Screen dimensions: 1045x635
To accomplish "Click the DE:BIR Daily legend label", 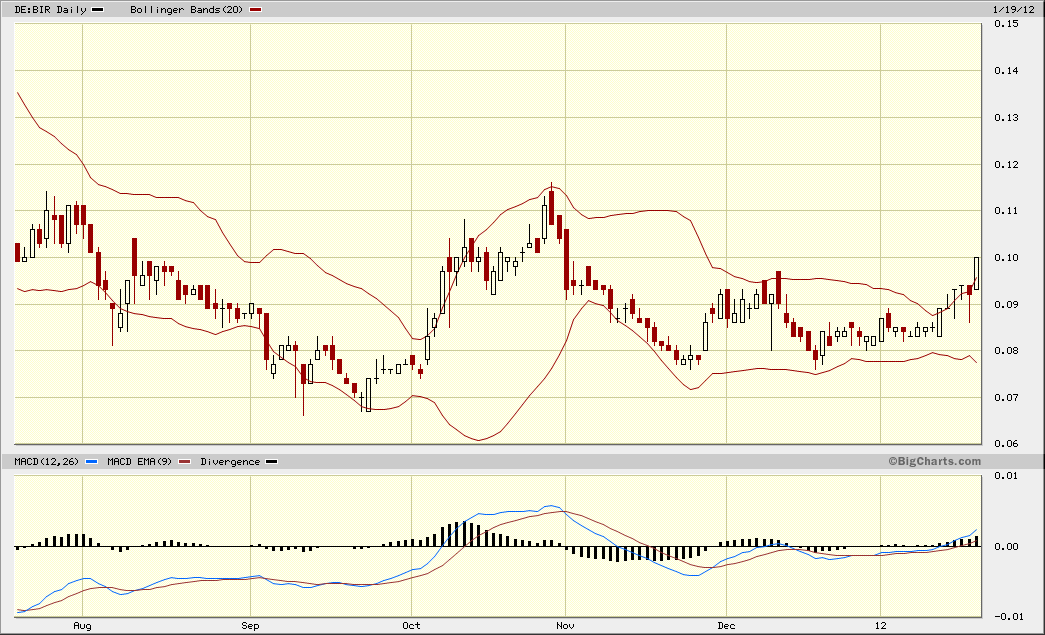I will [51, 9].
